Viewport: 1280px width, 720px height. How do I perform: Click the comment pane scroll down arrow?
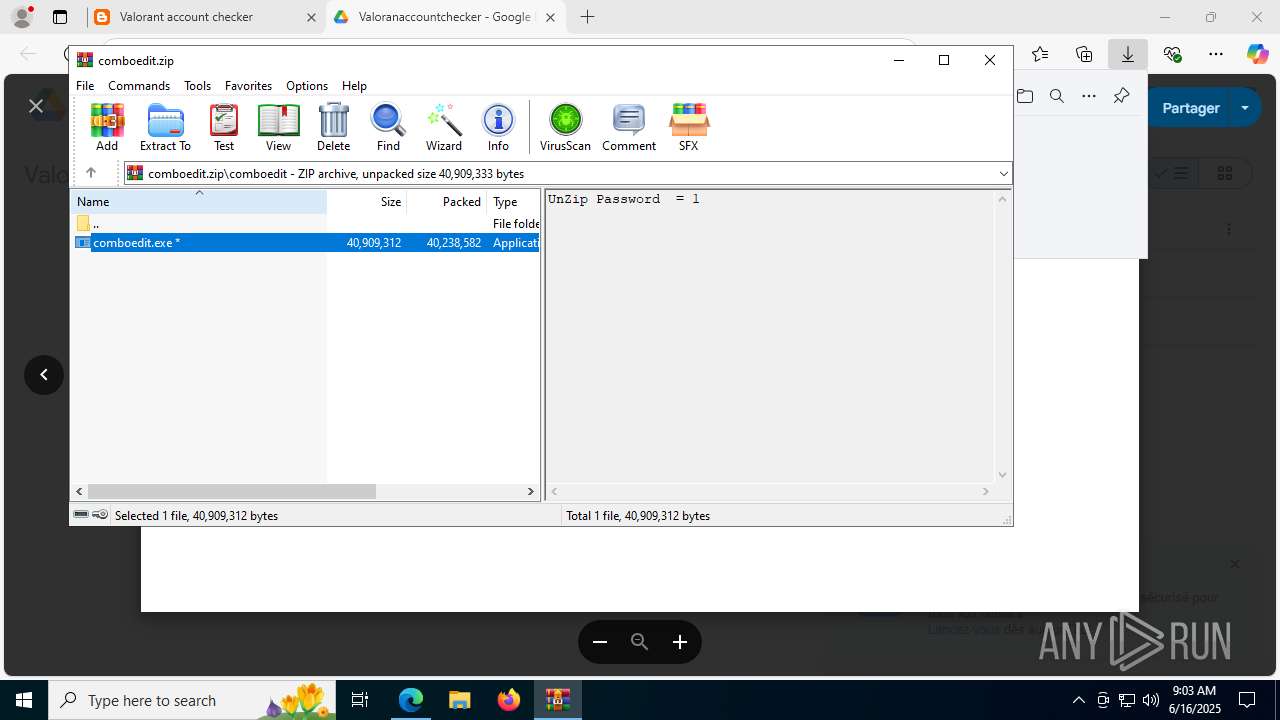coord(1002,475)
